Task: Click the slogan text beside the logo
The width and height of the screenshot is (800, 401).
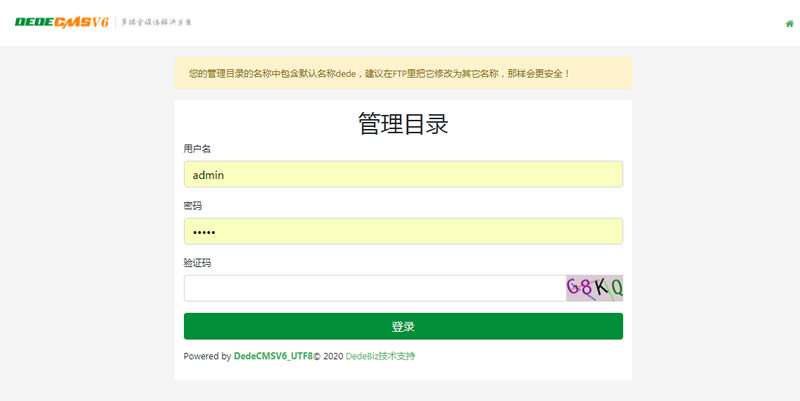Action: pyautogui.click(x=157, y=22)
